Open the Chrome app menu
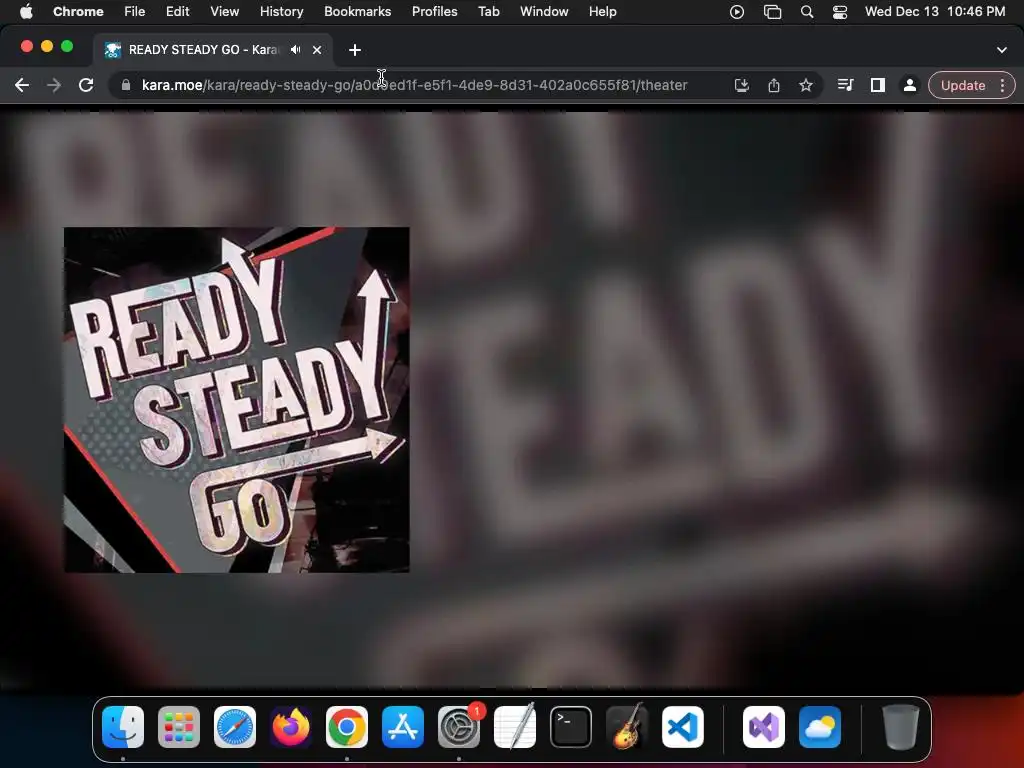 pos(78,11)
